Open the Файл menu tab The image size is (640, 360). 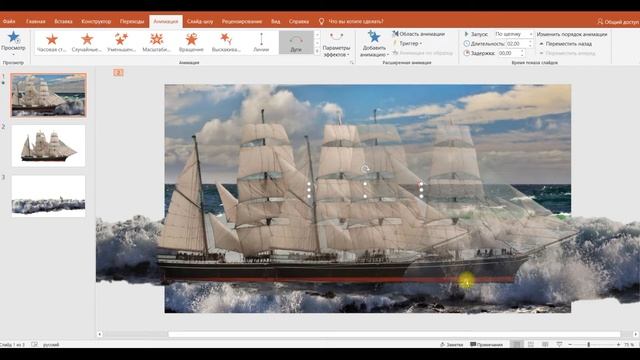tap(9, 21)
